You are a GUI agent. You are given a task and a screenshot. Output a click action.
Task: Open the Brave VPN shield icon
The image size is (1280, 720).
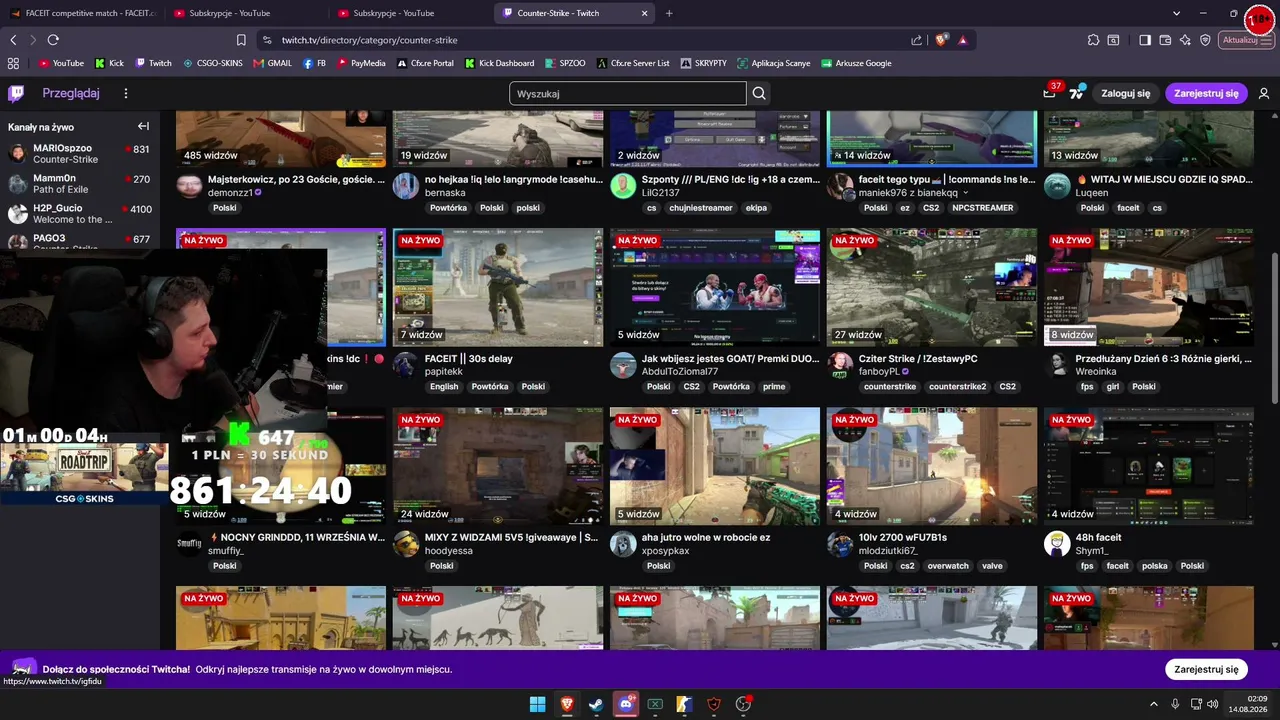(1205, 40)
